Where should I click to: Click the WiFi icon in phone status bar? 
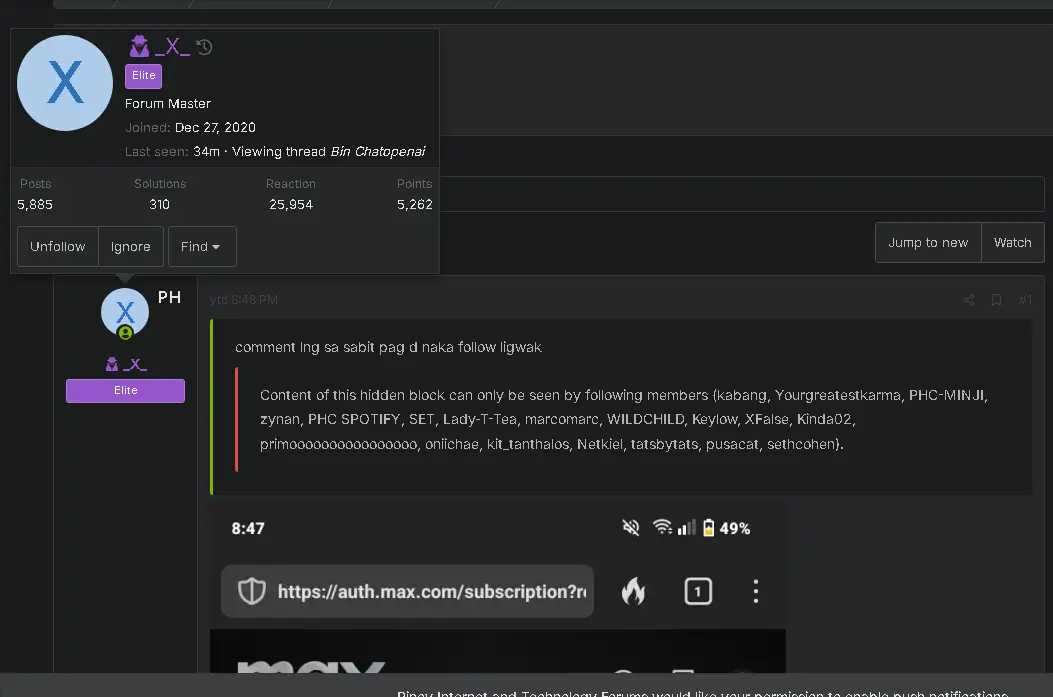662,527
